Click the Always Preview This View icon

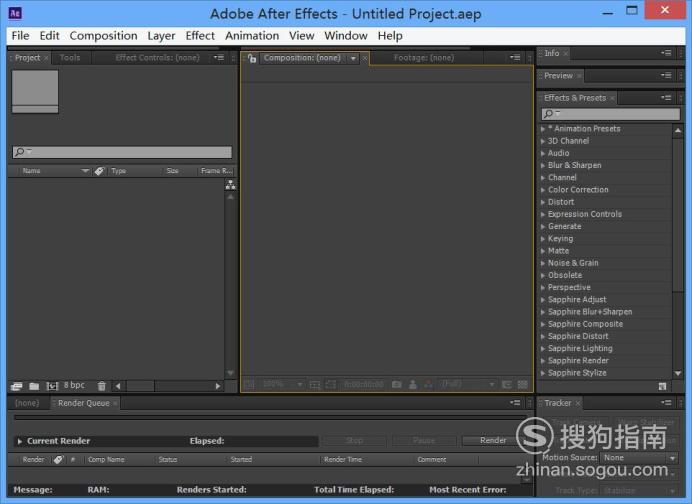[x=249, y=384]
